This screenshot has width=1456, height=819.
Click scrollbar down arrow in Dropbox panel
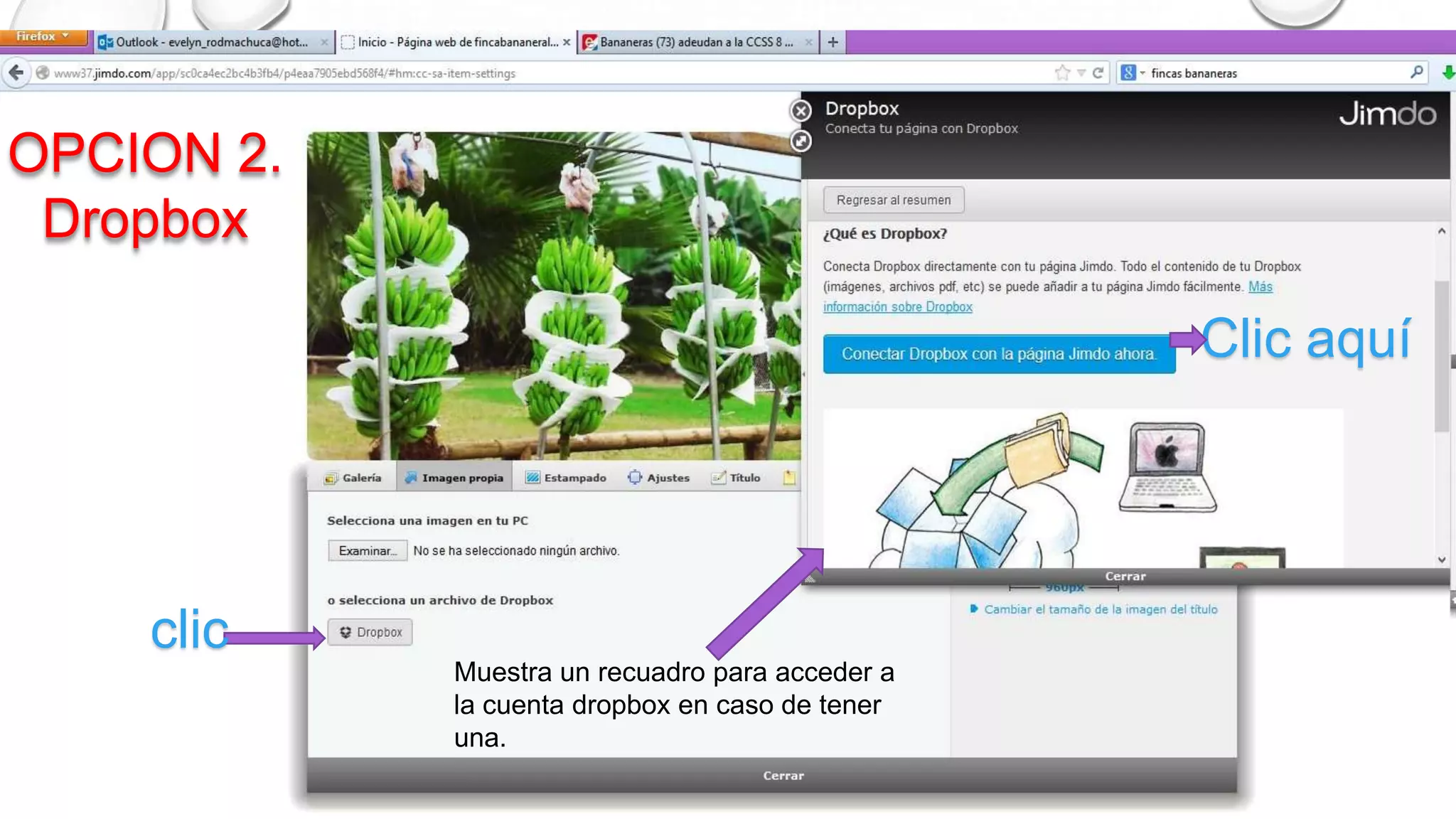[x=1441, y=560]
